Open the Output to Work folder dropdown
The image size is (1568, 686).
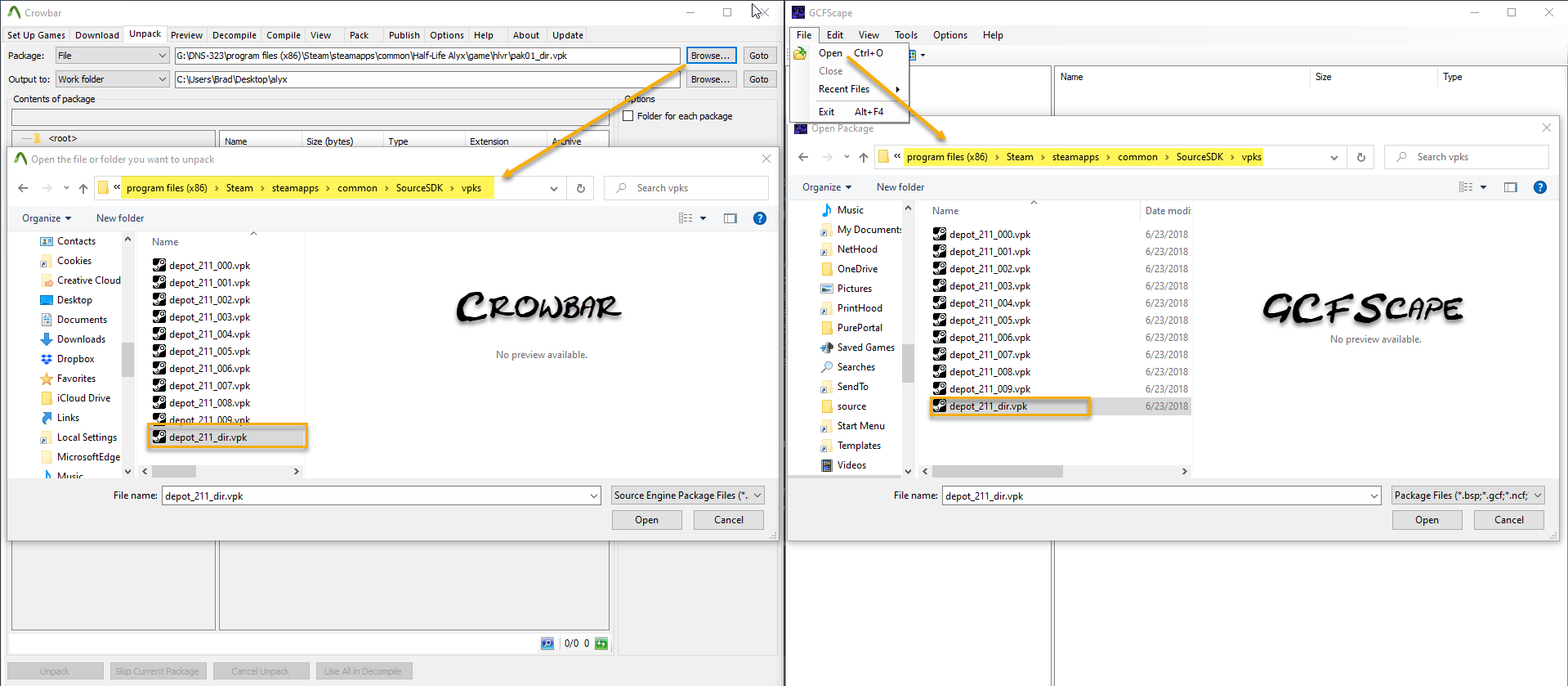coord(112,79)
